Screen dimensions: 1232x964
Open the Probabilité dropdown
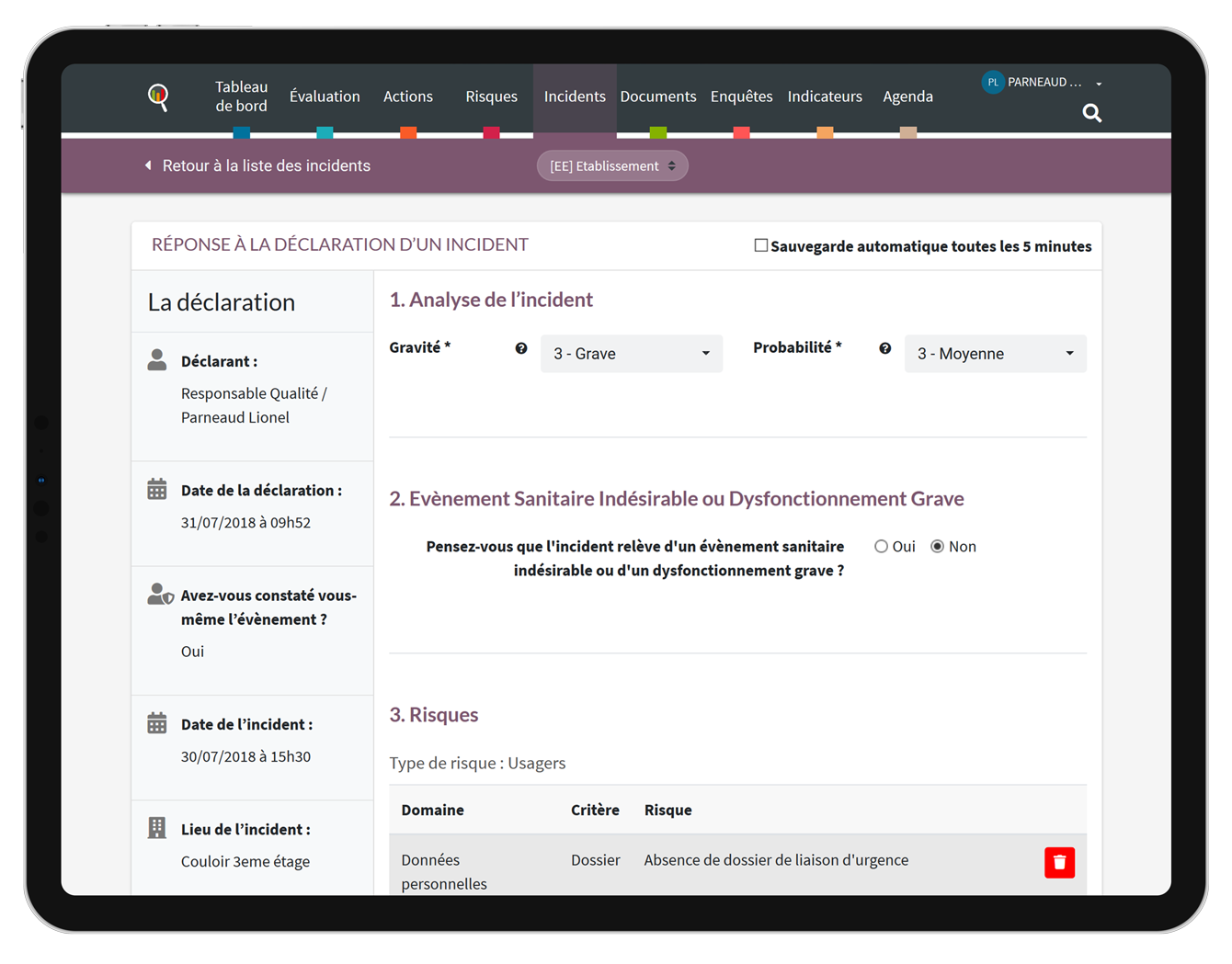coord(995,354)
